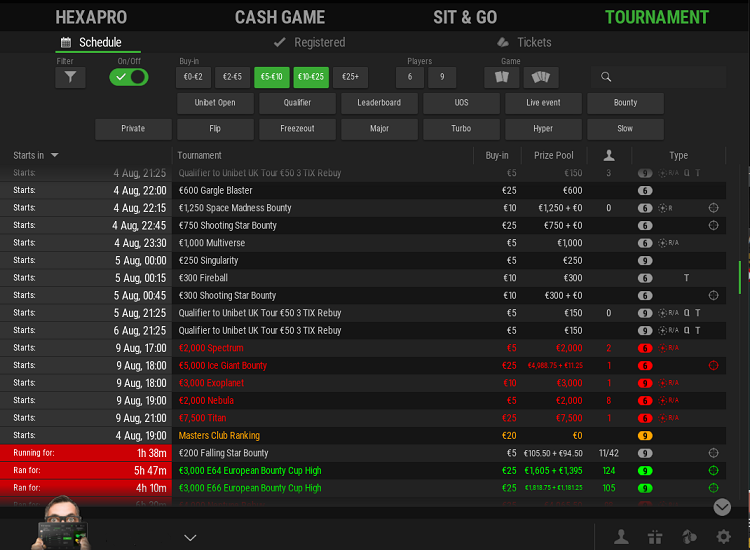Open the TOURNAMENT tab
This screenshot has height=550, width=750.
click(657, 17)
